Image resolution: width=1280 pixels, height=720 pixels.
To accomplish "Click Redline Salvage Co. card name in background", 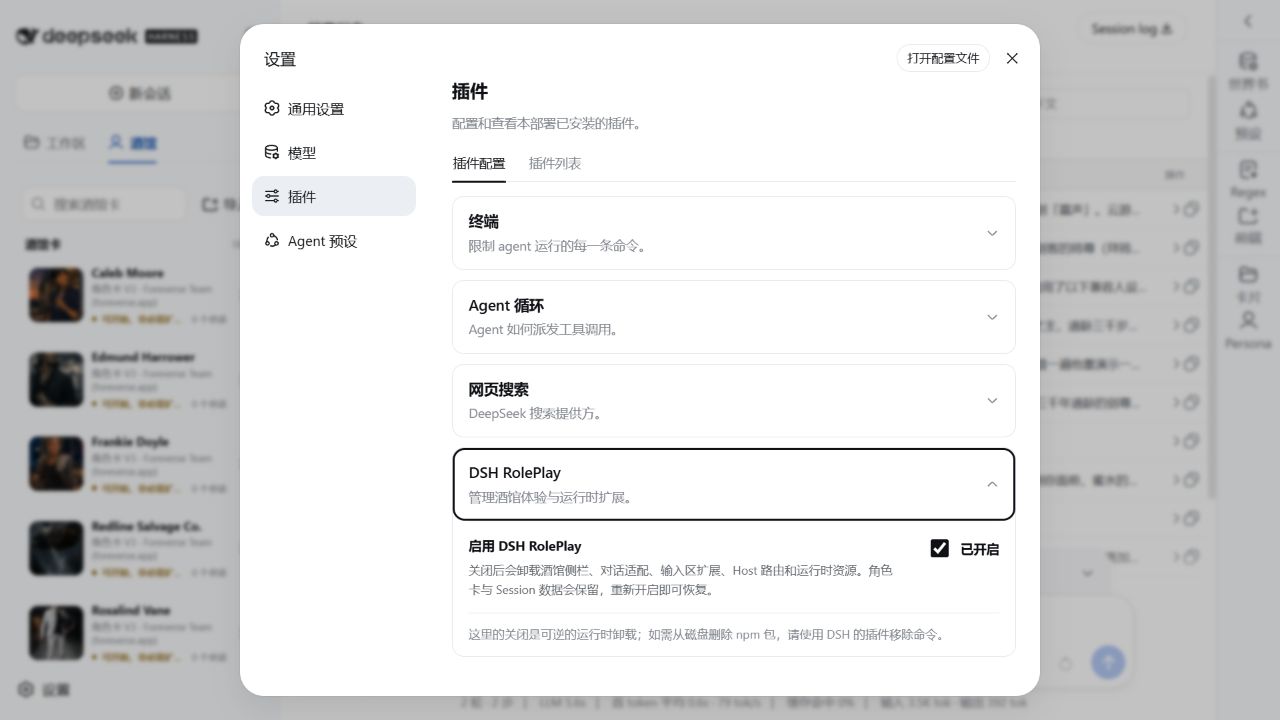I will click(146, 526).
